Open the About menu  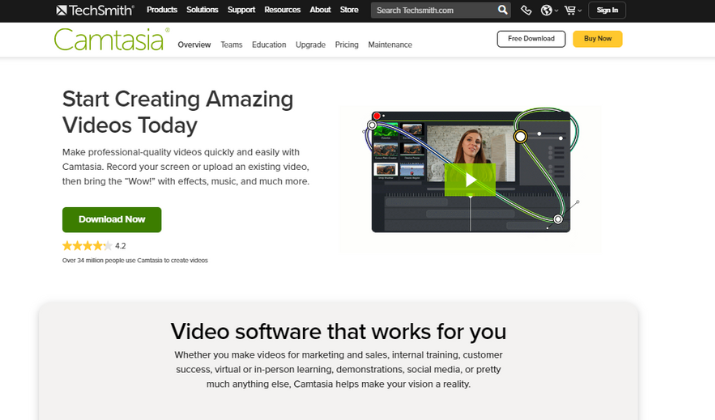320,10
